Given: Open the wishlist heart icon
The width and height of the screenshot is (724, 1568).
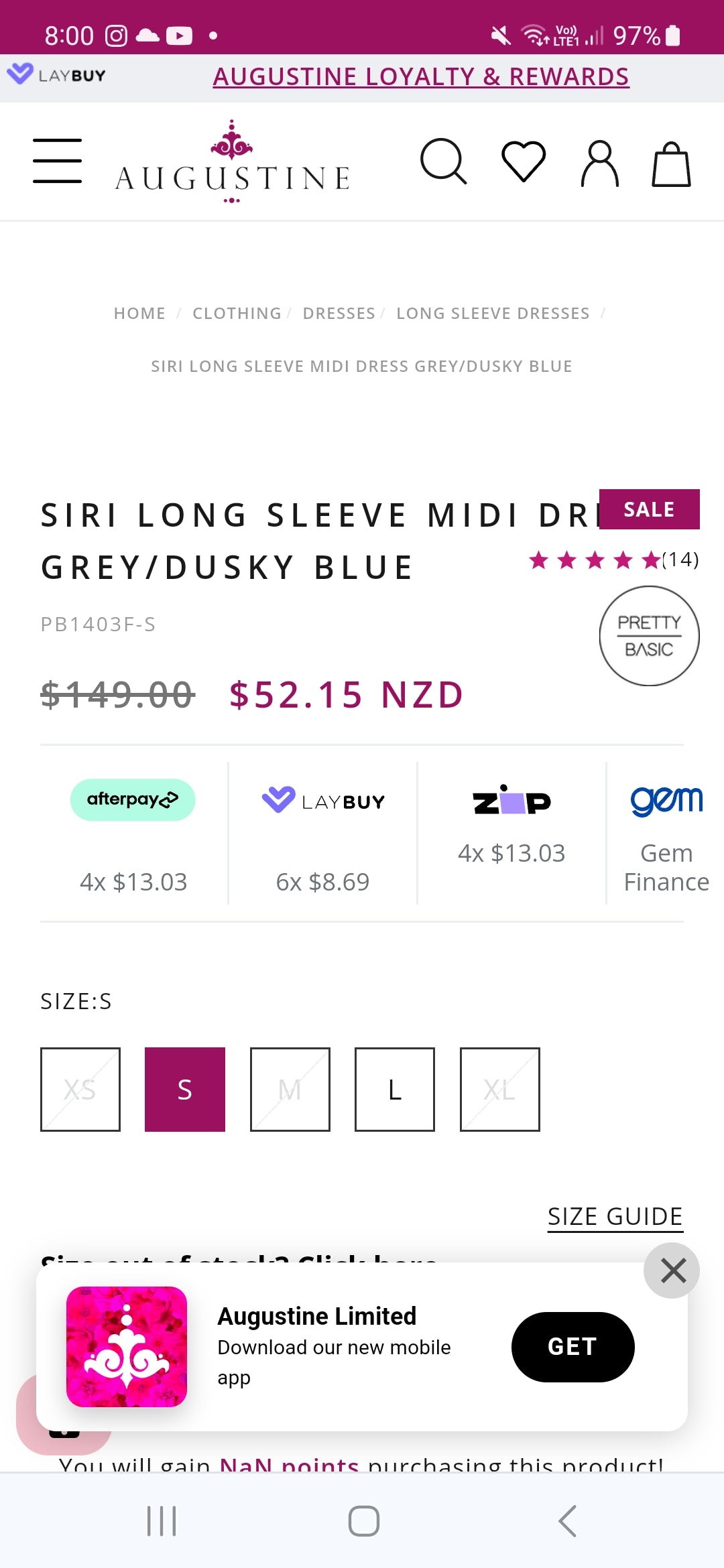Looking at the screenshot, I should tap(524, 161).
